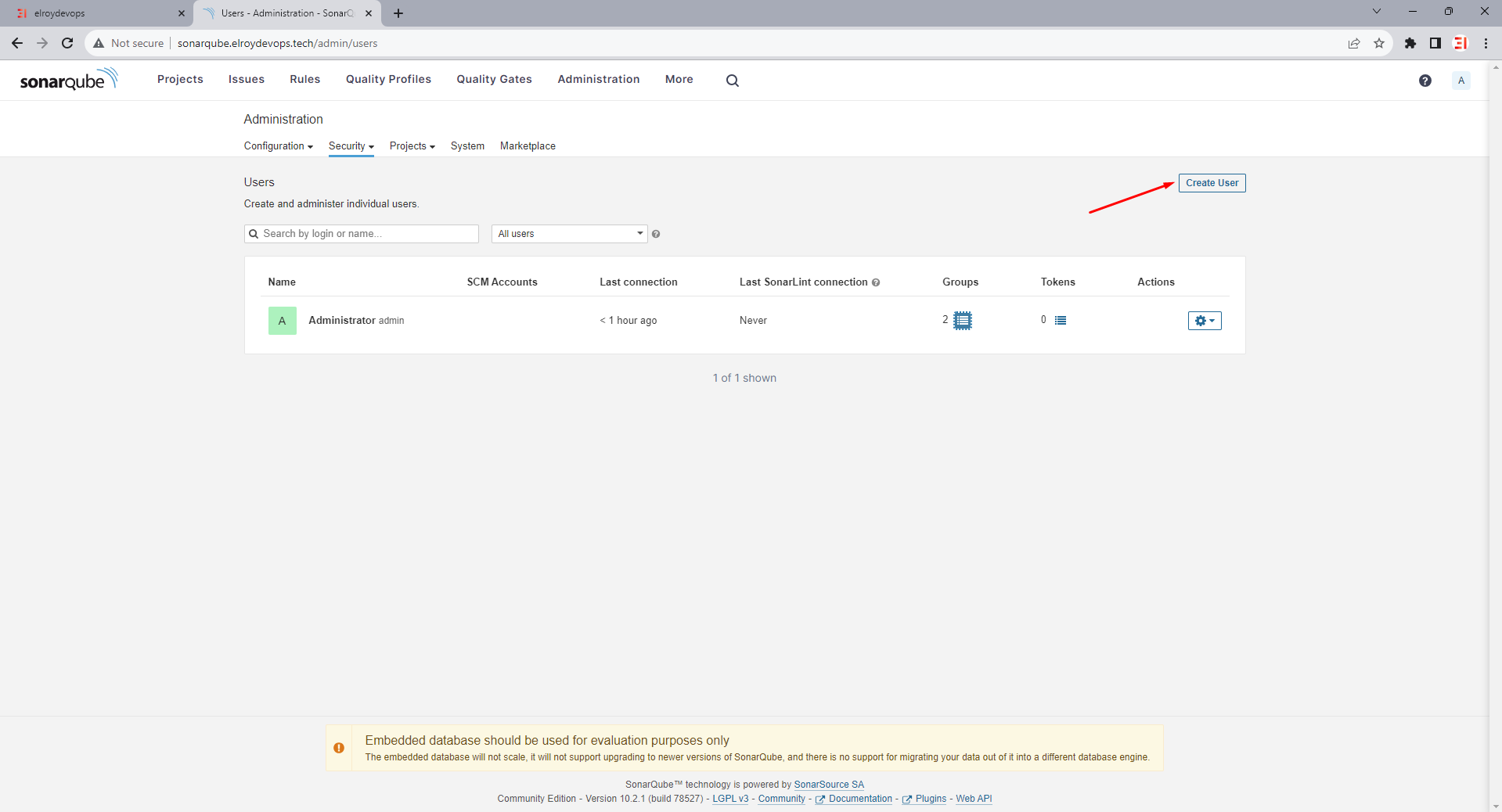1502x812 pixels.
Task: Open the More menu in navigation
Action: pos(679,79)
